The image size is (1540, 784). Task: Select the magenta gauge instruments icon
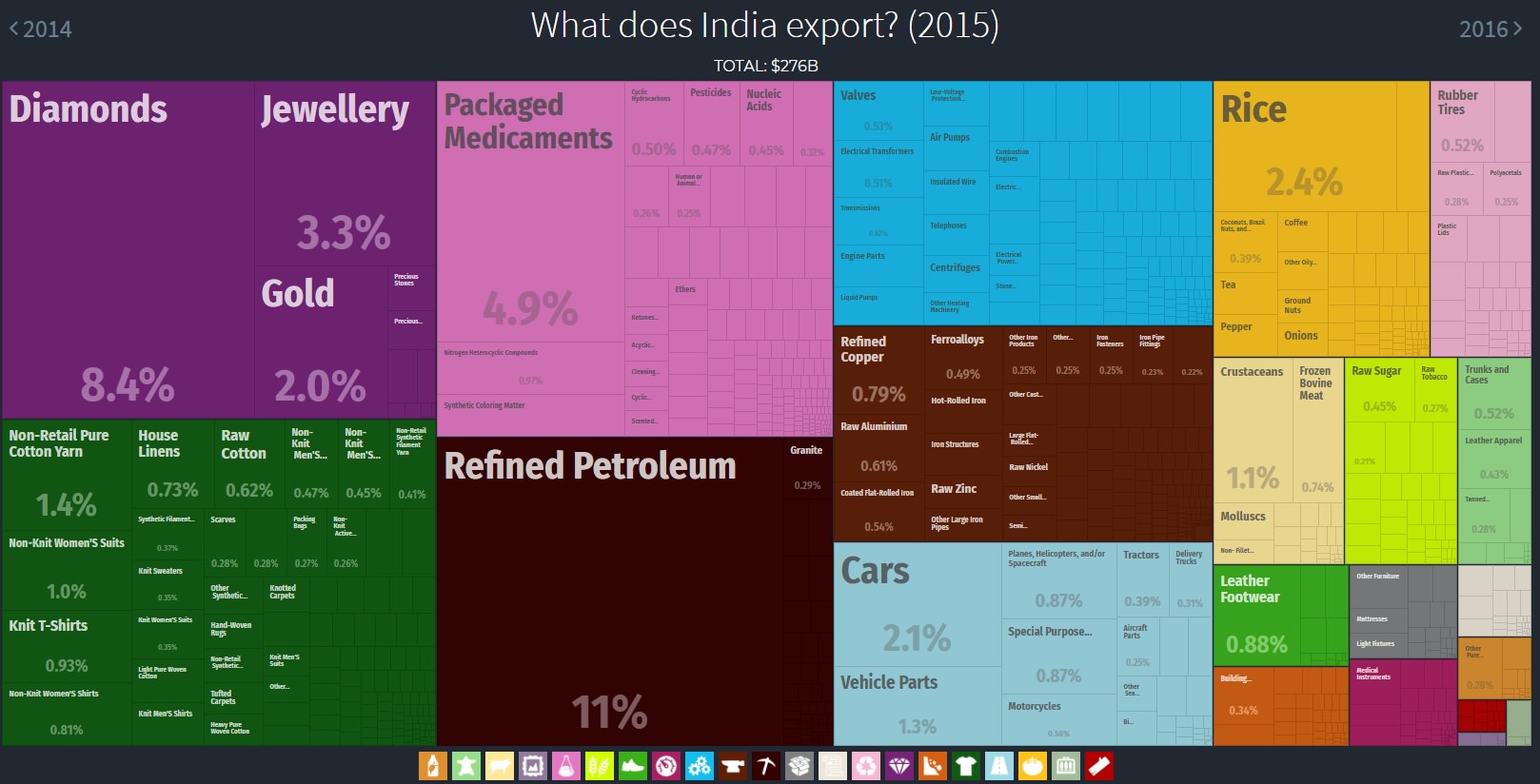[666, 766]
